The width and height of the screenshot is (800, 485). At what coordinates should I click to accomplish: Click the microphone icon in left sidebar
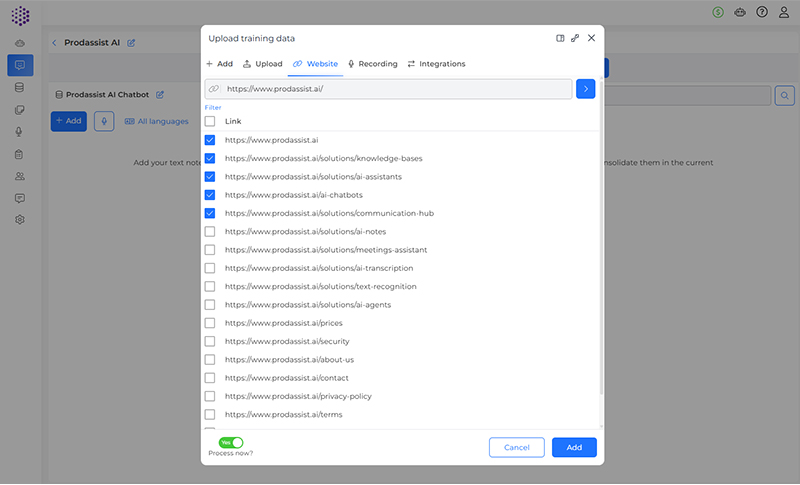pyautogui.click(x=19, y=132)
